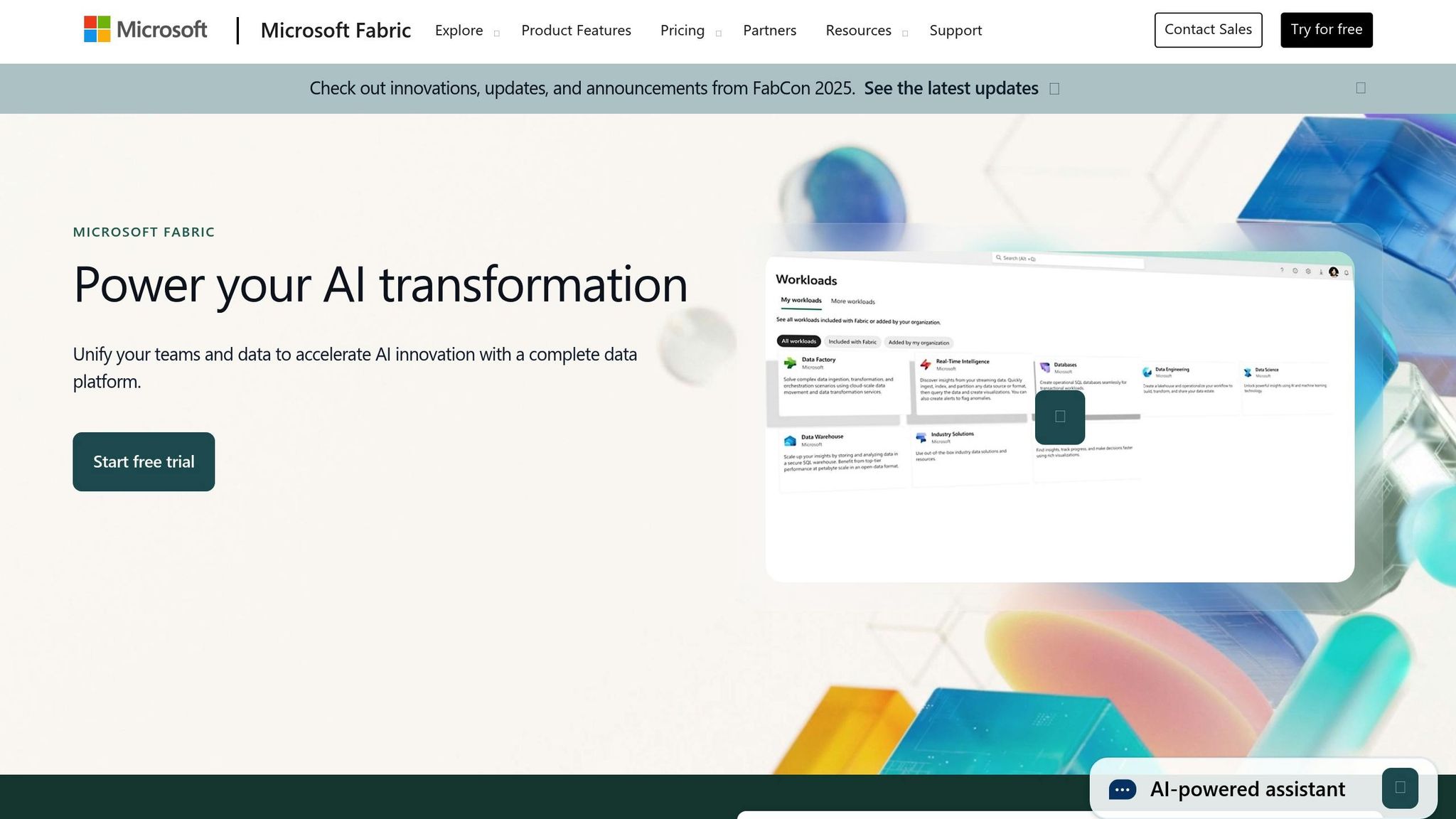Click the Contact Sales button

point(1208,30)
